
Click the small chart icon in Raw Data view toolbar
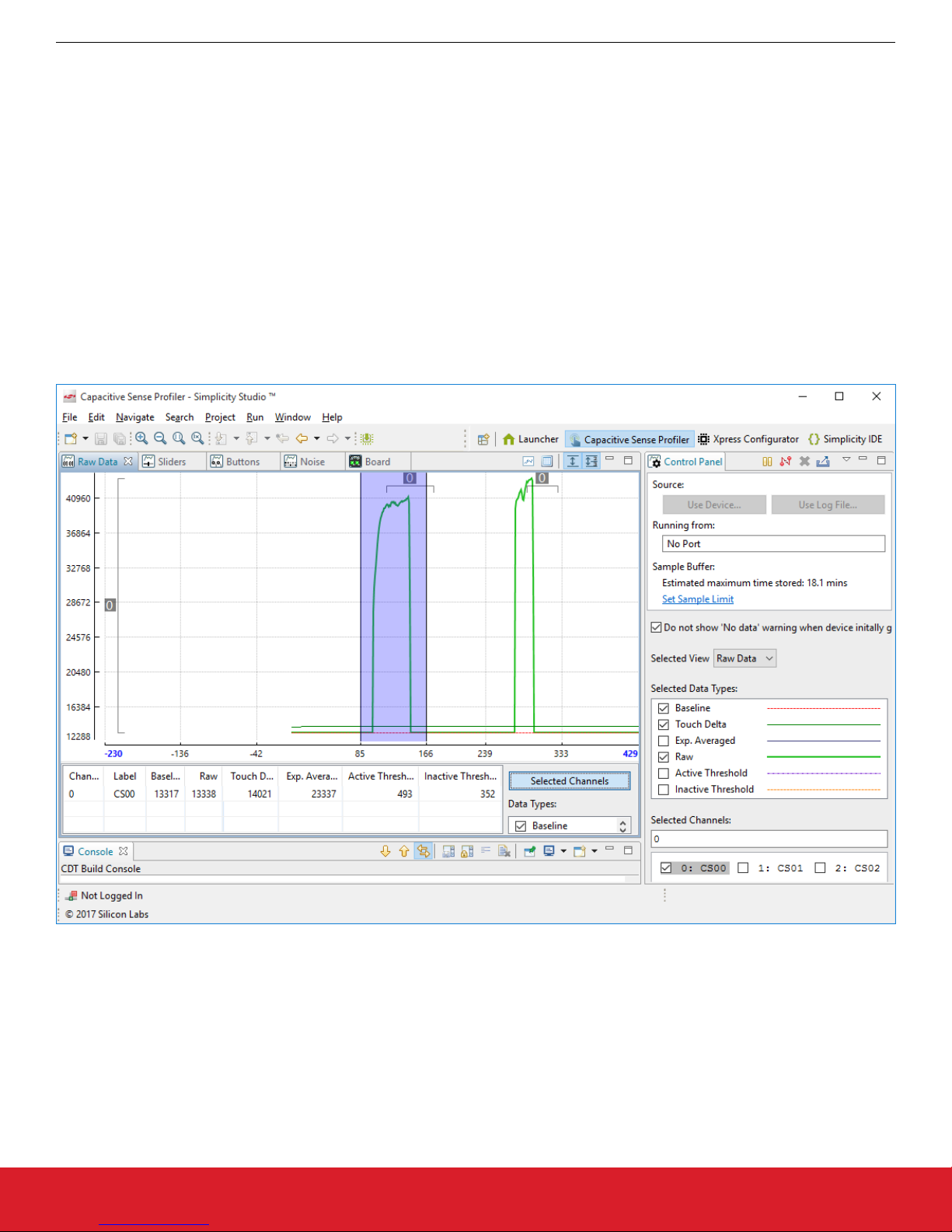click(x=528, y=461)
